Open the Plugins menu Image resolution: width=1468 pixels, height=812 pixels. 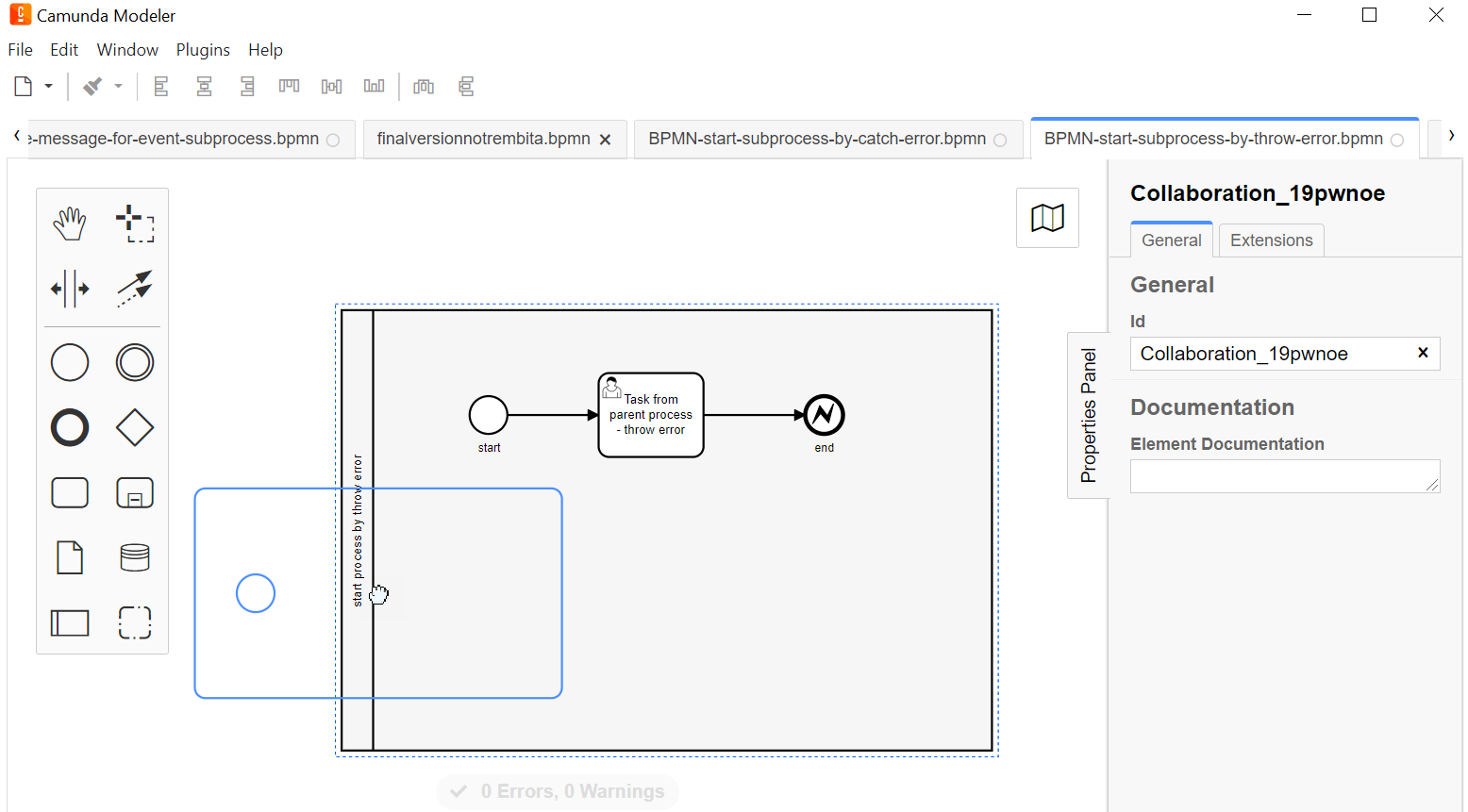point(203,50)
